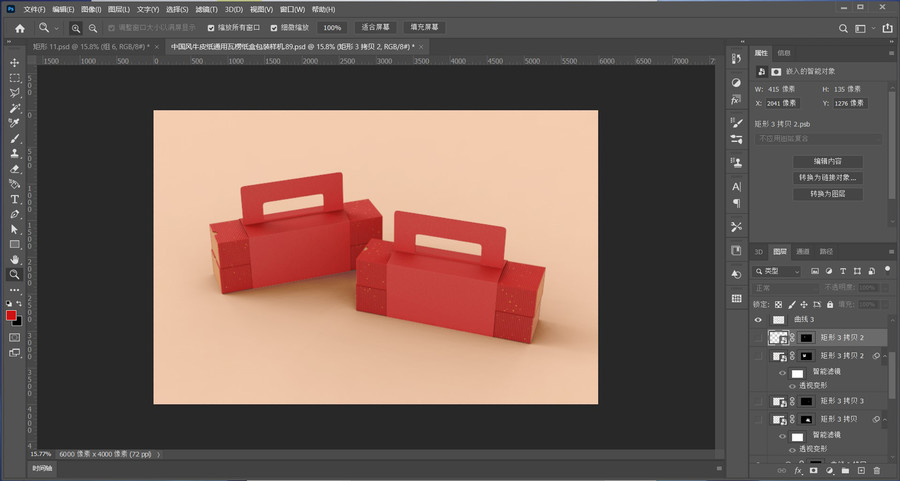Show the 矩形 3 拷贝 3 layer
Viewport: 900px width, 481px height.
pos(758,401)
